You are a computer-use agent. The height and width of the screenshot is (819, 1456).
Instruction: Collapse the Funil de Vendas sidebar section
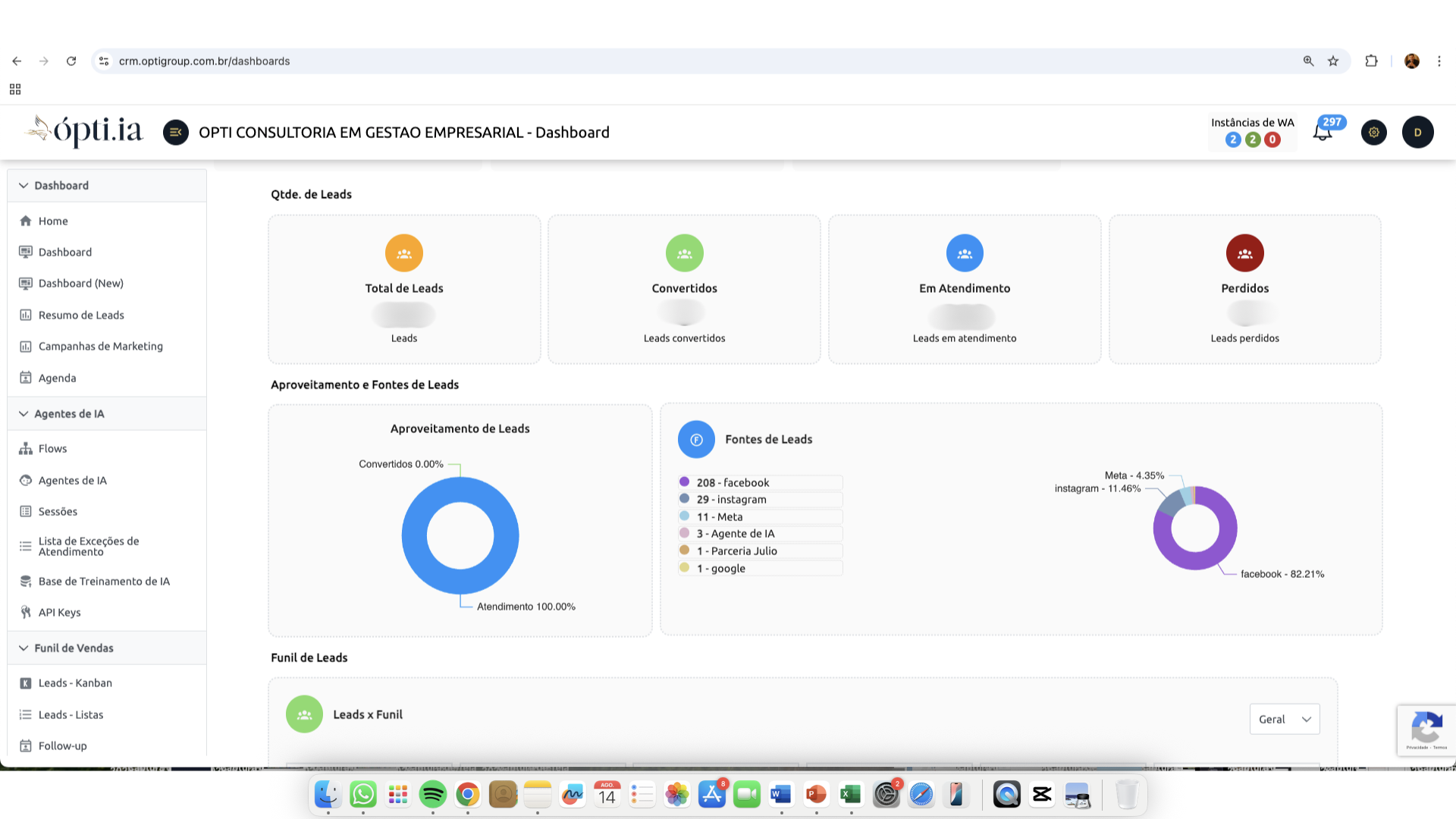[x=74, y=648]
